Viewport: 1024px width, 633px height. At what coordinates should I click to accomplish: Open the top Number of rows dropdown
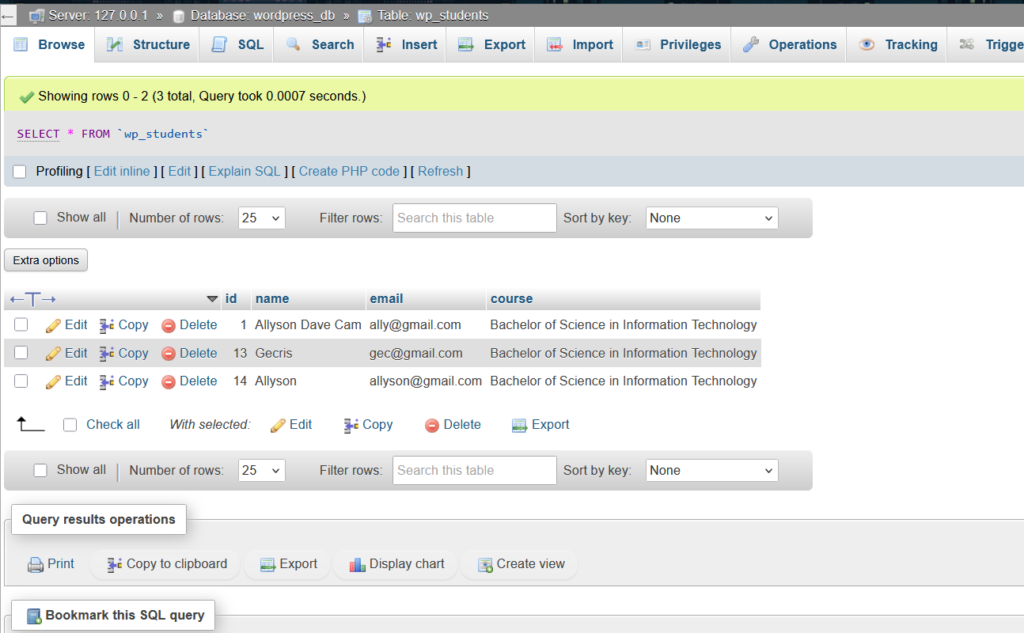point(261,218)
